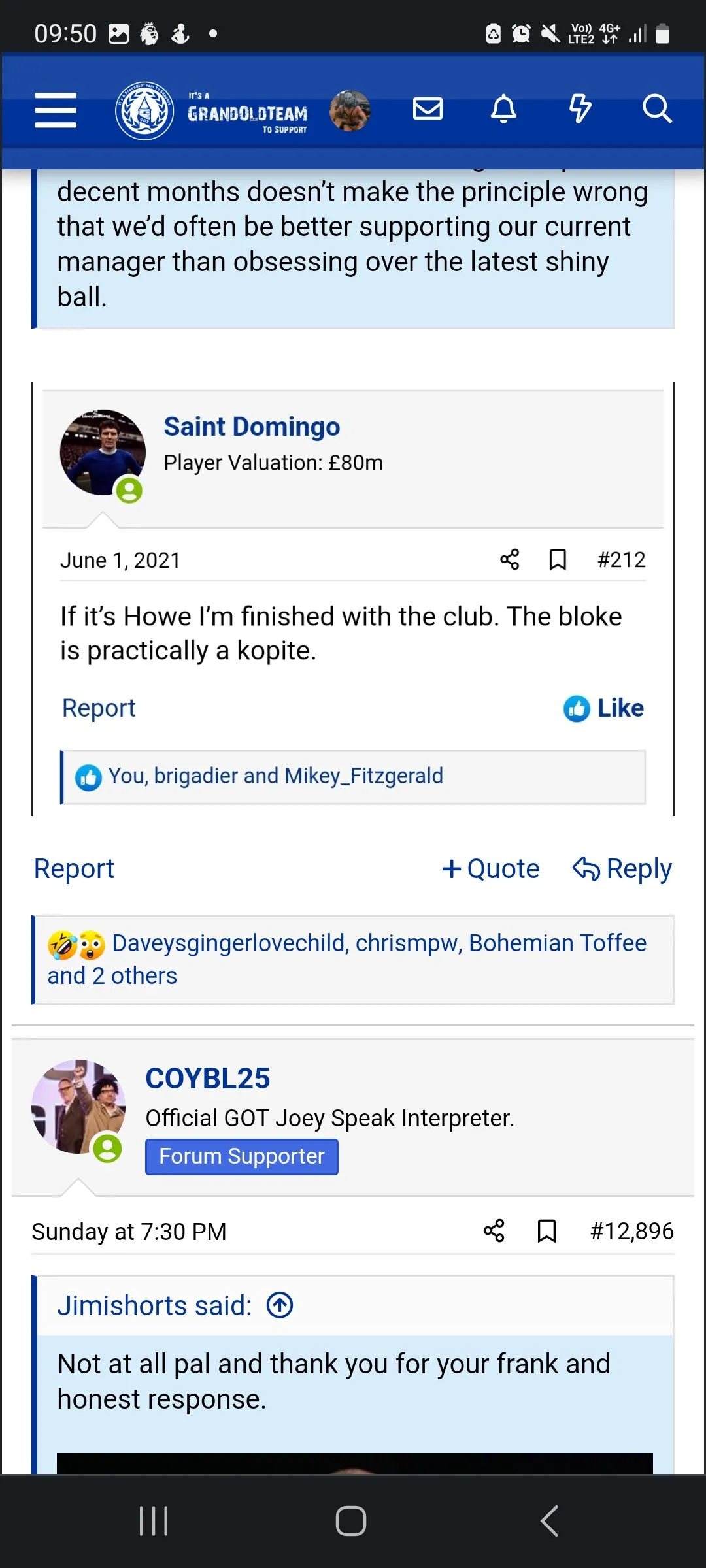The width and height of the screenshot is (706, 1568).
Task: Share Saint Domingo's post #212
Action: 510,559
